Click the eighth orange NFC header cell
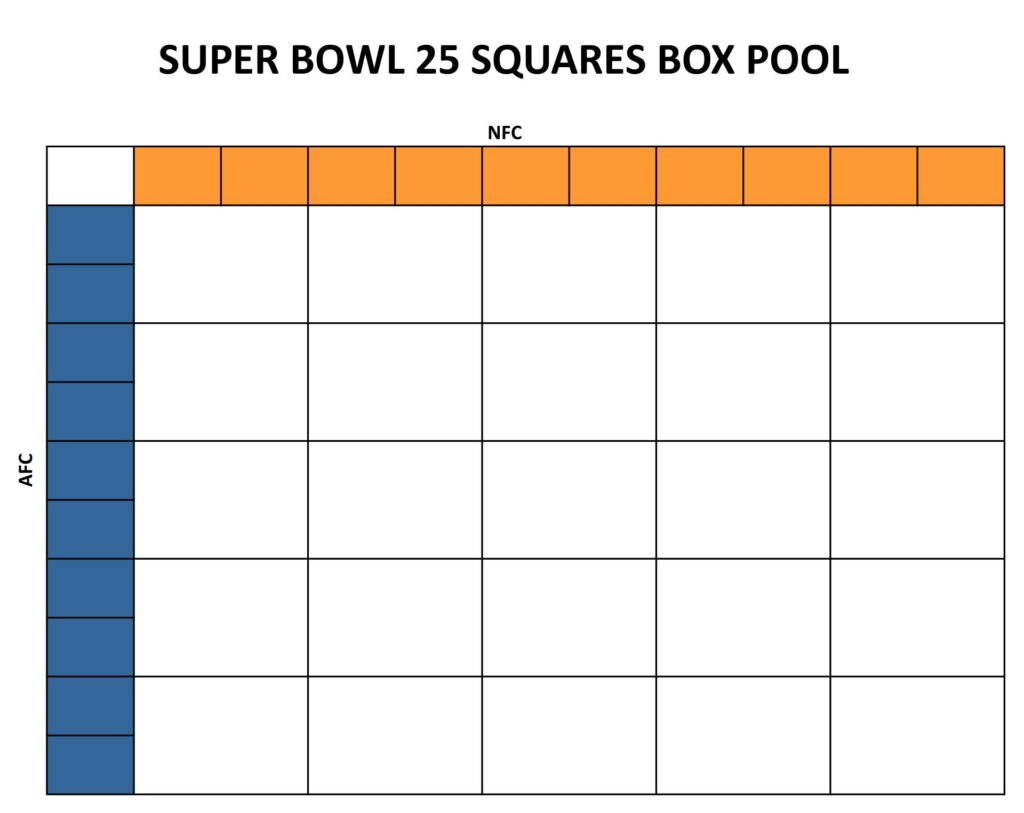Image resolution: width=1024 pixels, height=813 pixels. [787, 176]
